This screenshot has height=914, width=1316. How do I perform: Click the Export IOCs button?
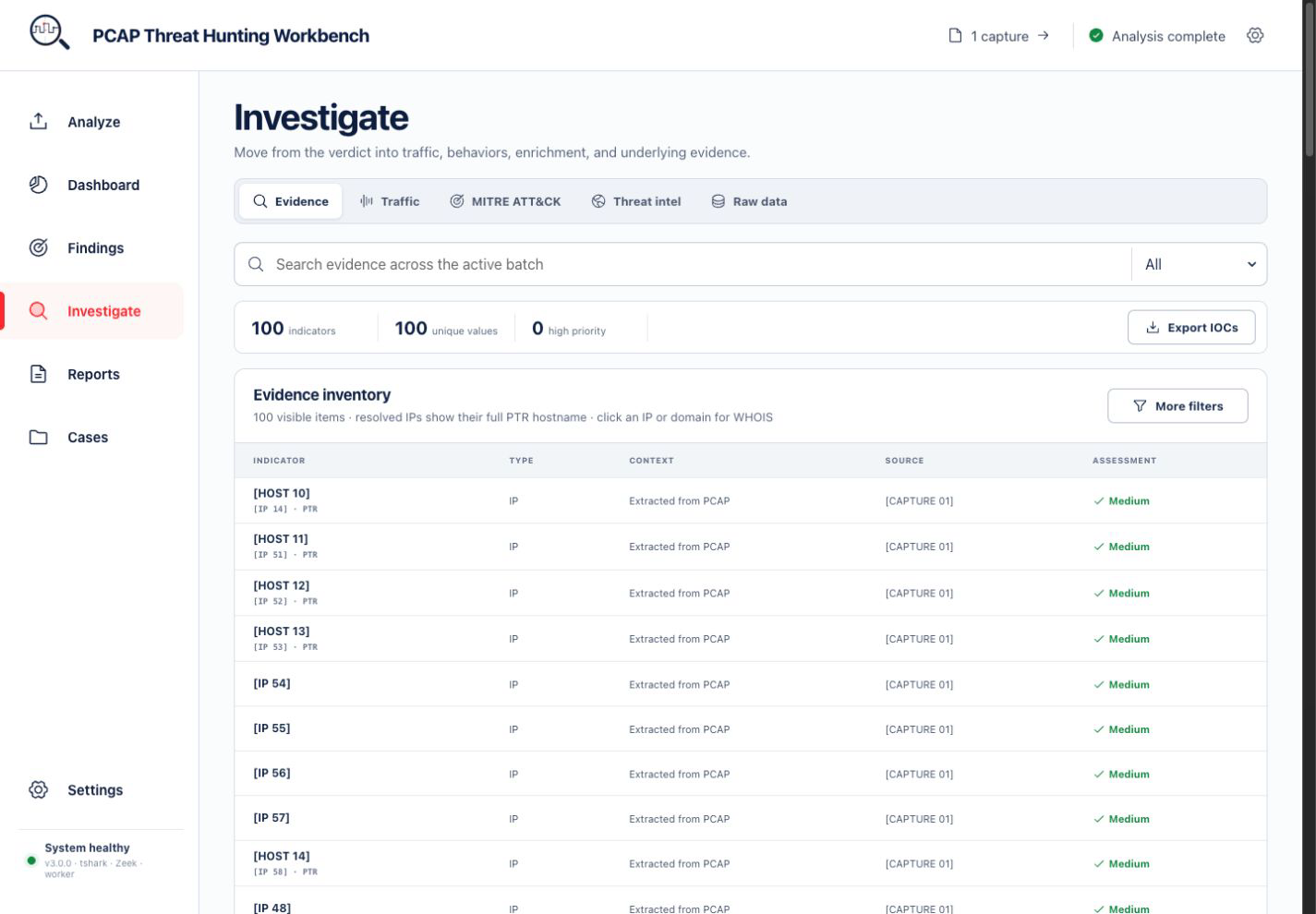click(1191, 328)
